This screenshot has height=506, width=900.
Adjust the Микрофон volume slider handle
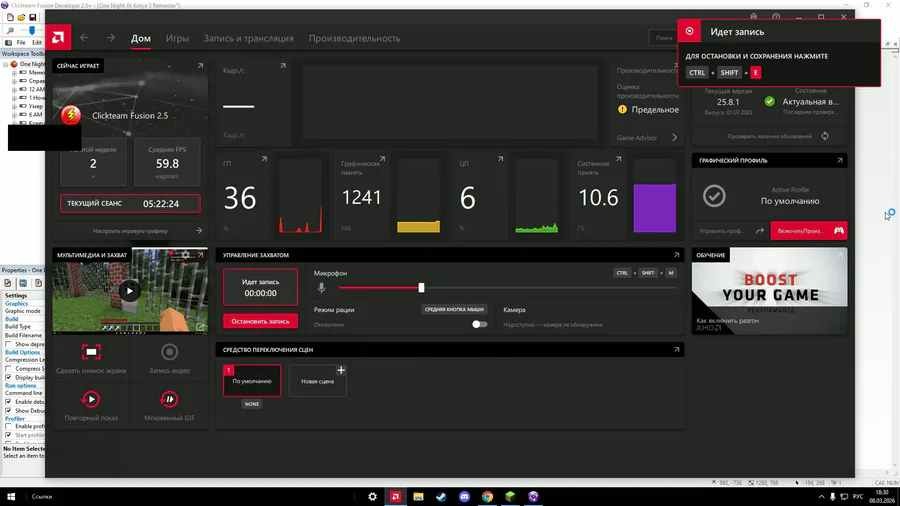tap(421, 287)
